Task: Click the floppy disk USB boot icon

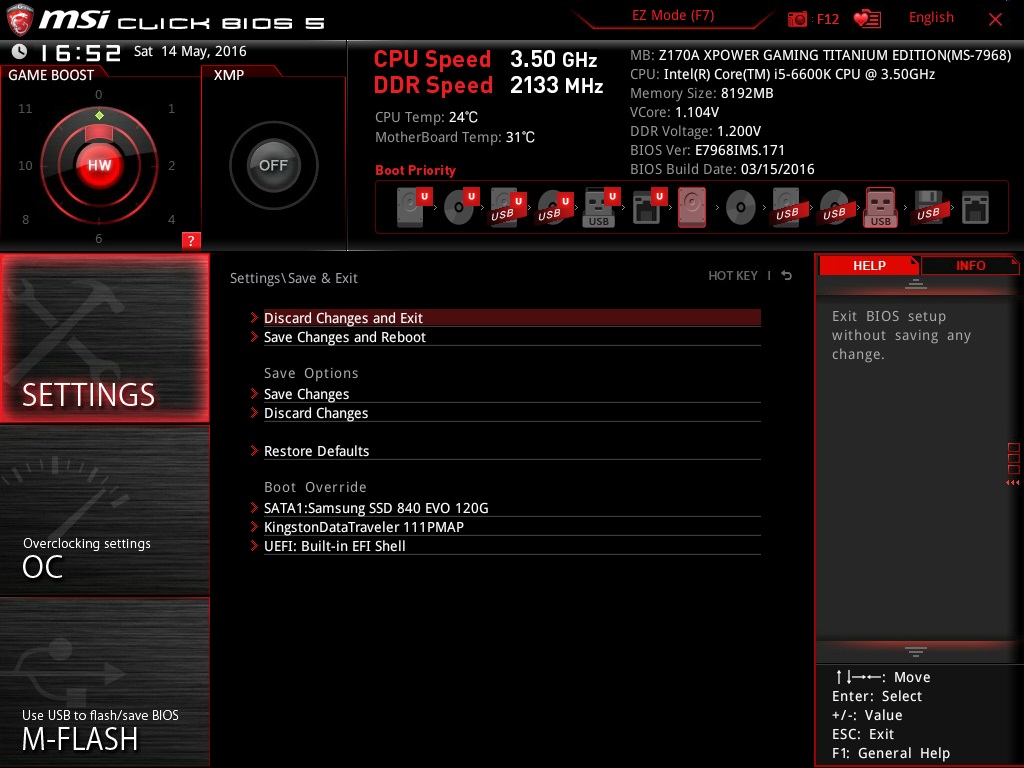Action: [x=928, y=208]
